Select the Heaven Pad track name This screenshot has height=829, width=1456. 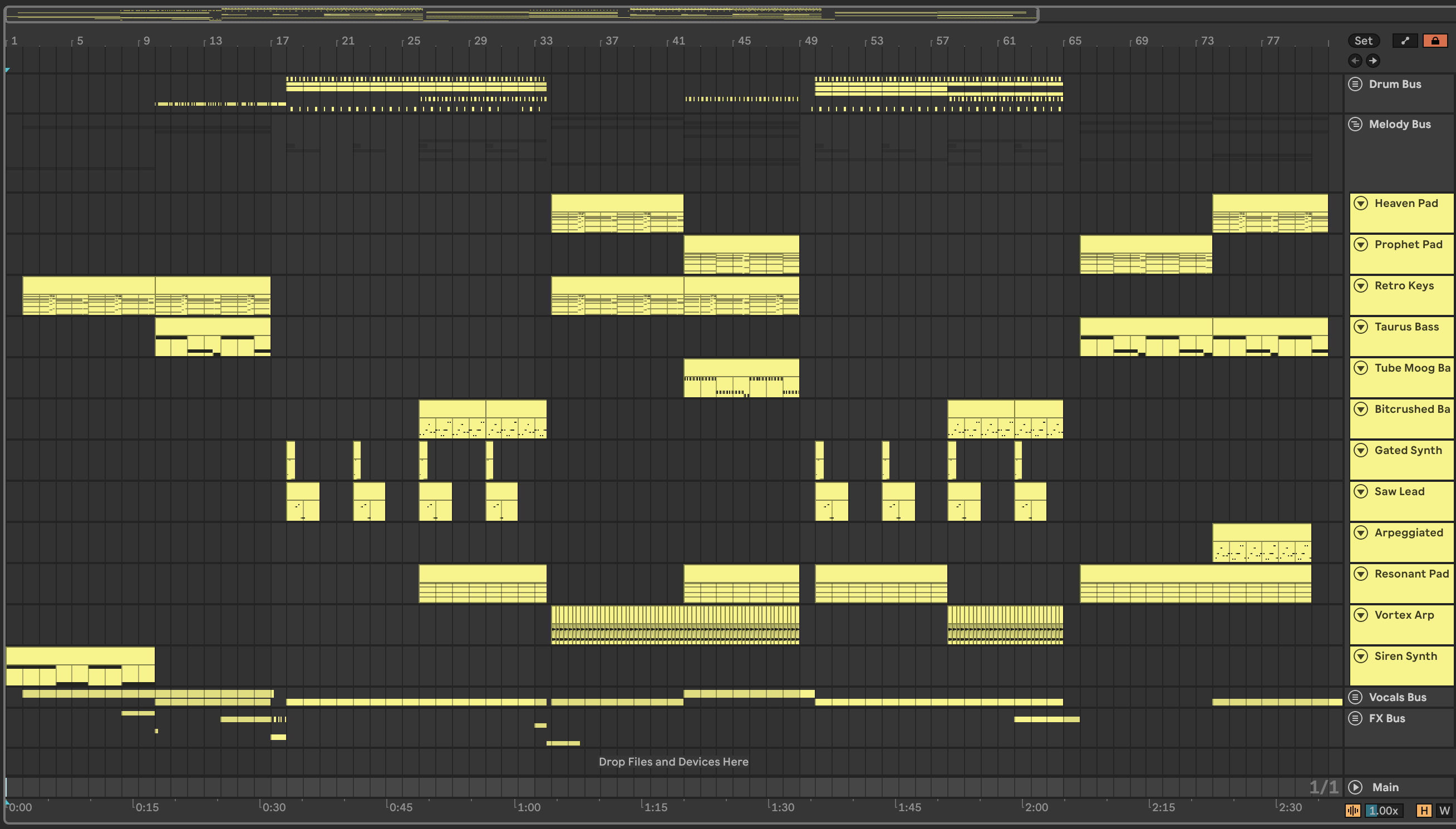1406,203
